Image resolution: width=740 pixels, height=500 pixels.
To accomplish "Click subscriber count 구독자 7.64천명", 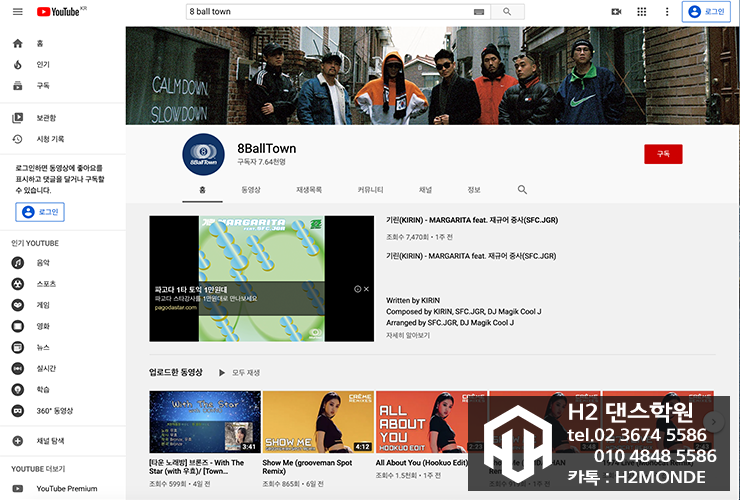I will coord(261,162).
